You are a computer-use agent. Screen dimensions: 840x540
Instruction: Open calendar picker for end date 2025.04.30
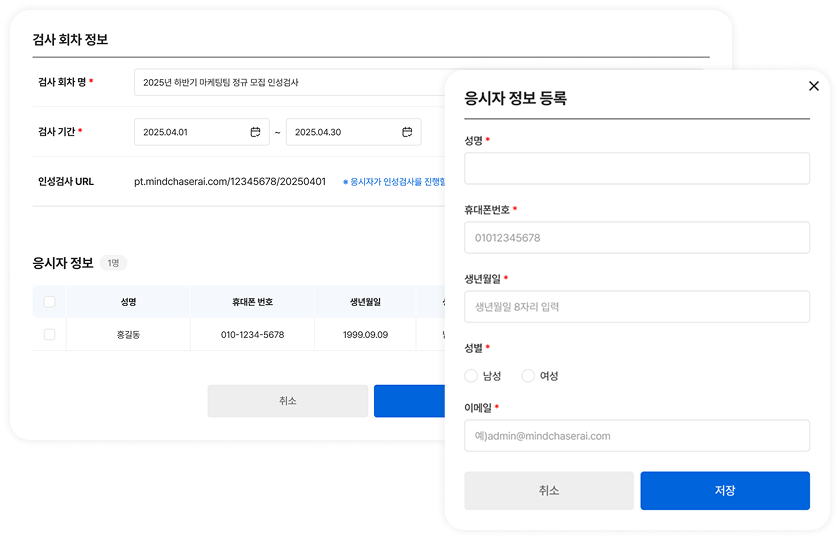tap(407, 132)
